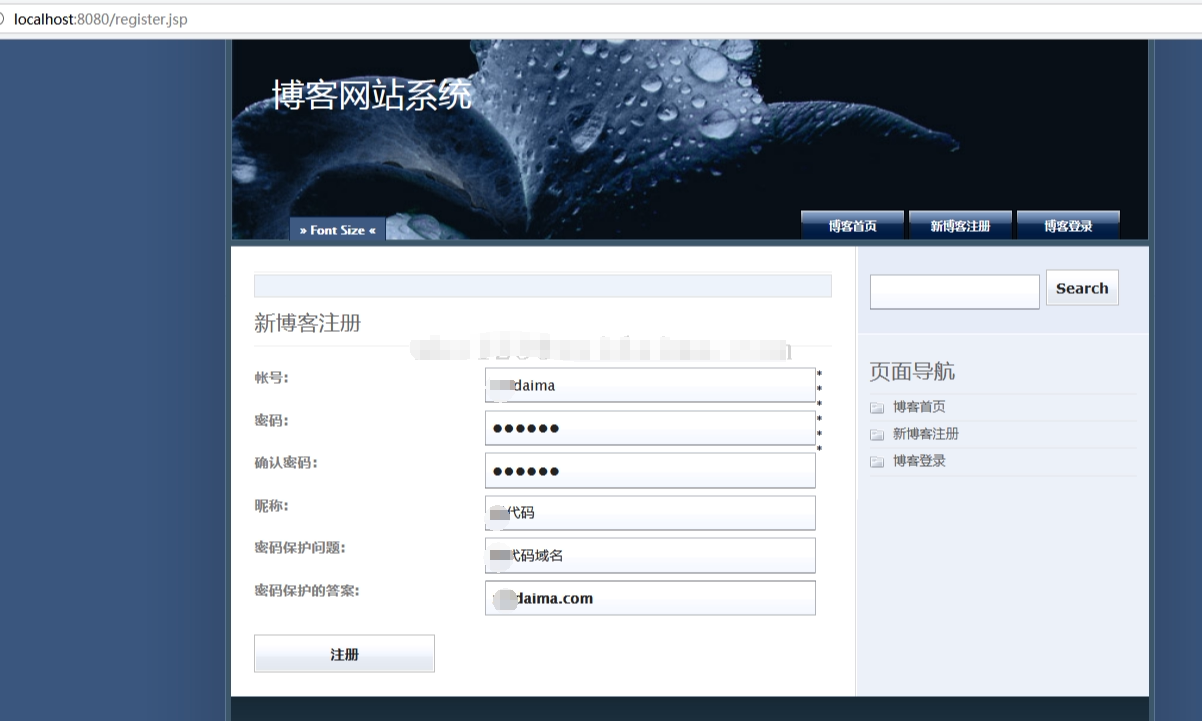Open the 新博客注册 tab in header
The width and height of the screenshot is (1202, 721).
tap(960, 225)
